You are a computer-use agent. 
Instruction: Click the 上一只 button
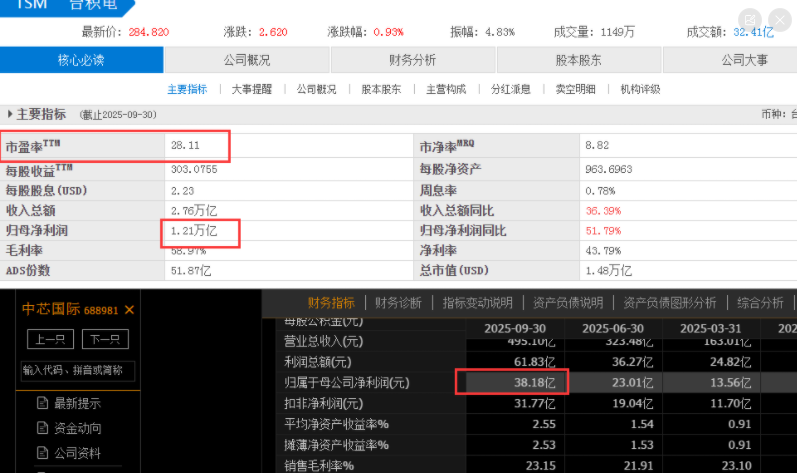50,339
